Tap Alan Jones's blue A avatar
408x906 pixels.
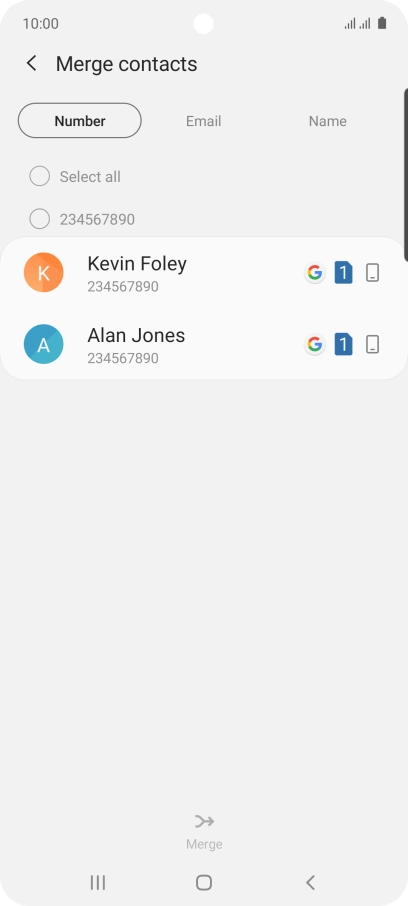43,344
